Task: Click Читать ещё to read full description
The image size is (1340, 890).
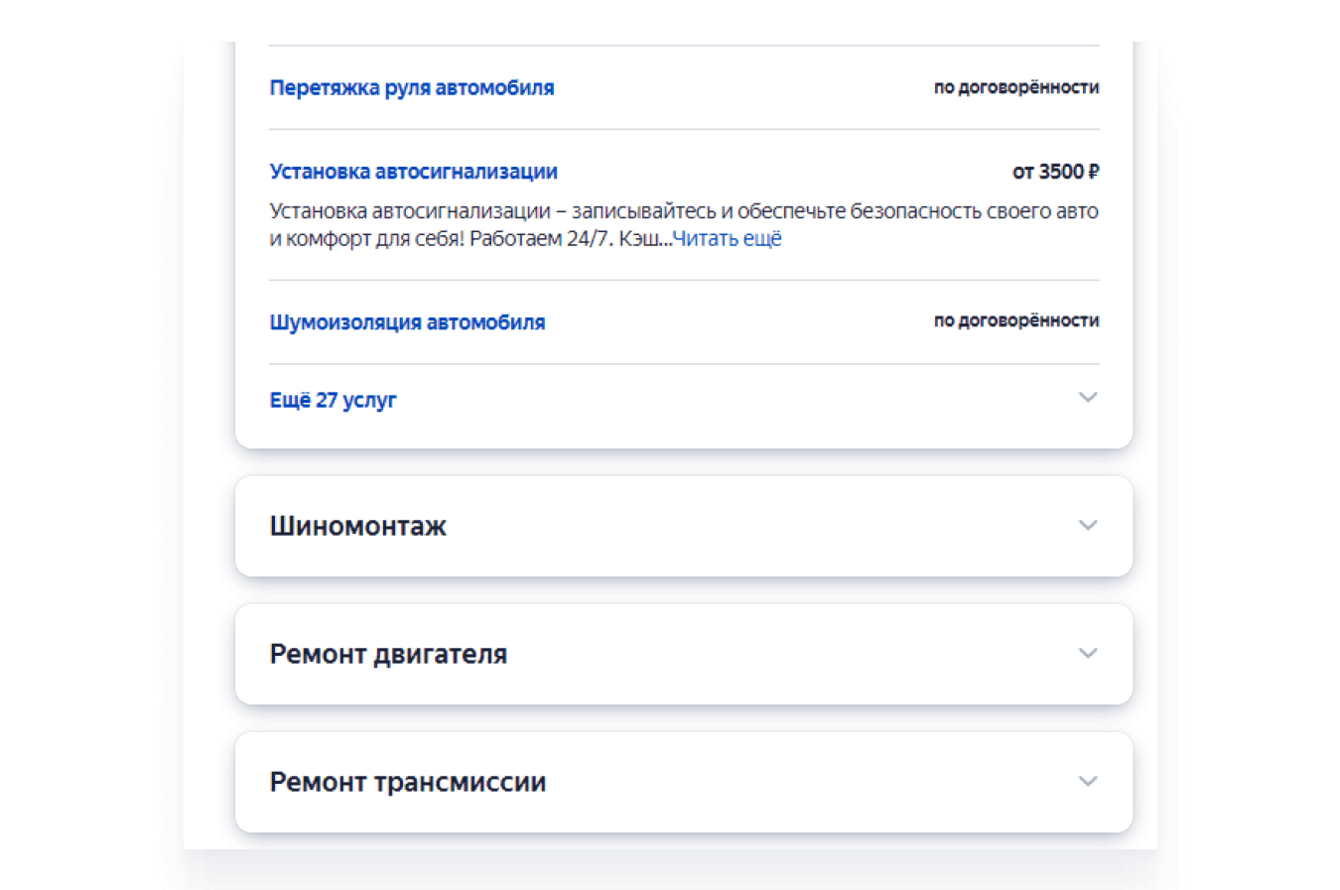Action: tap(727, 240)
